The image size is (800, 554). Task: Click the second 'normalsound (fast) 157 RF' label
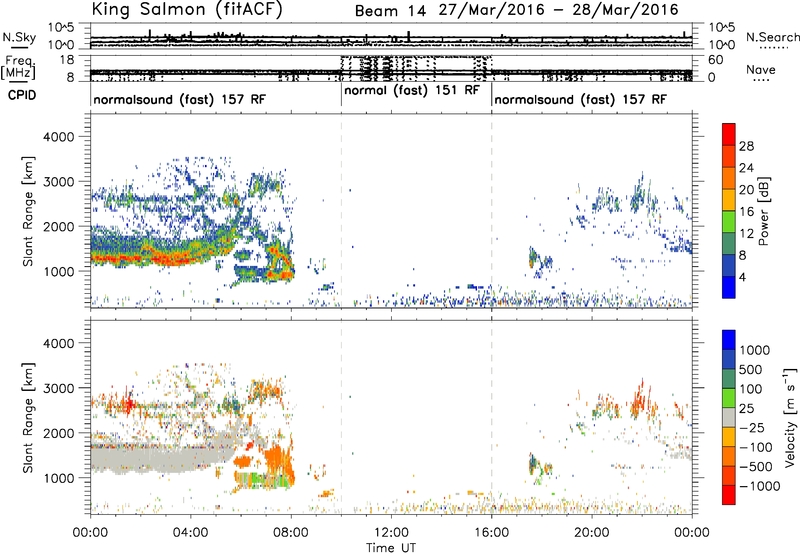click(x=580, y=99)
